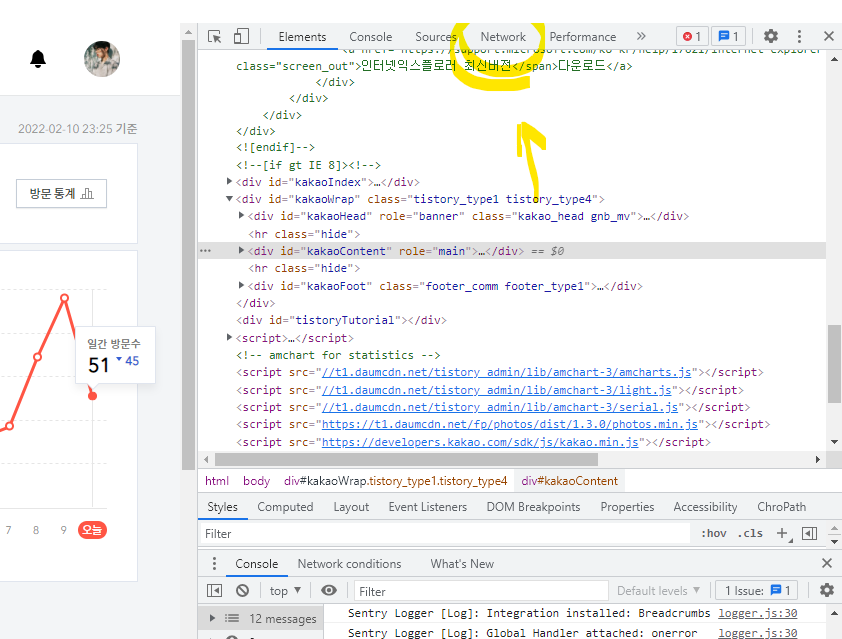
Task: Expand the collapsed script node
Action: pos(229,337)
